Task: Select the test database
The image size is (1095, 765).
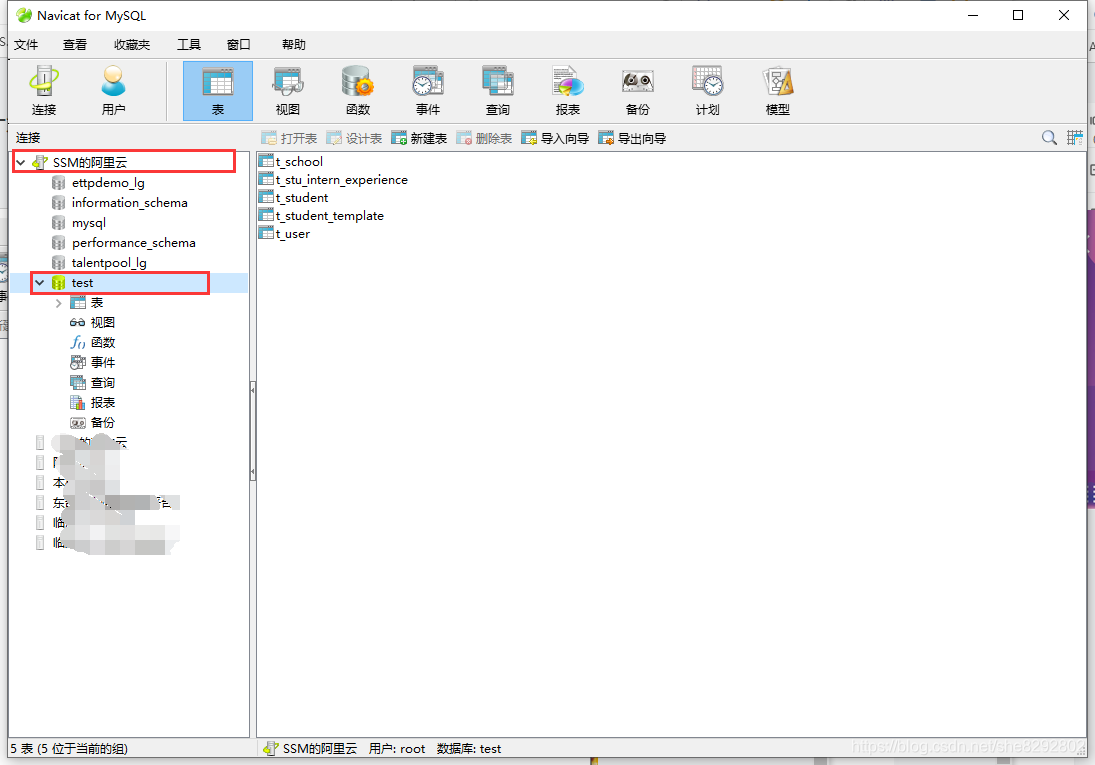Action: pyautogui.click(x=82, y=283)
